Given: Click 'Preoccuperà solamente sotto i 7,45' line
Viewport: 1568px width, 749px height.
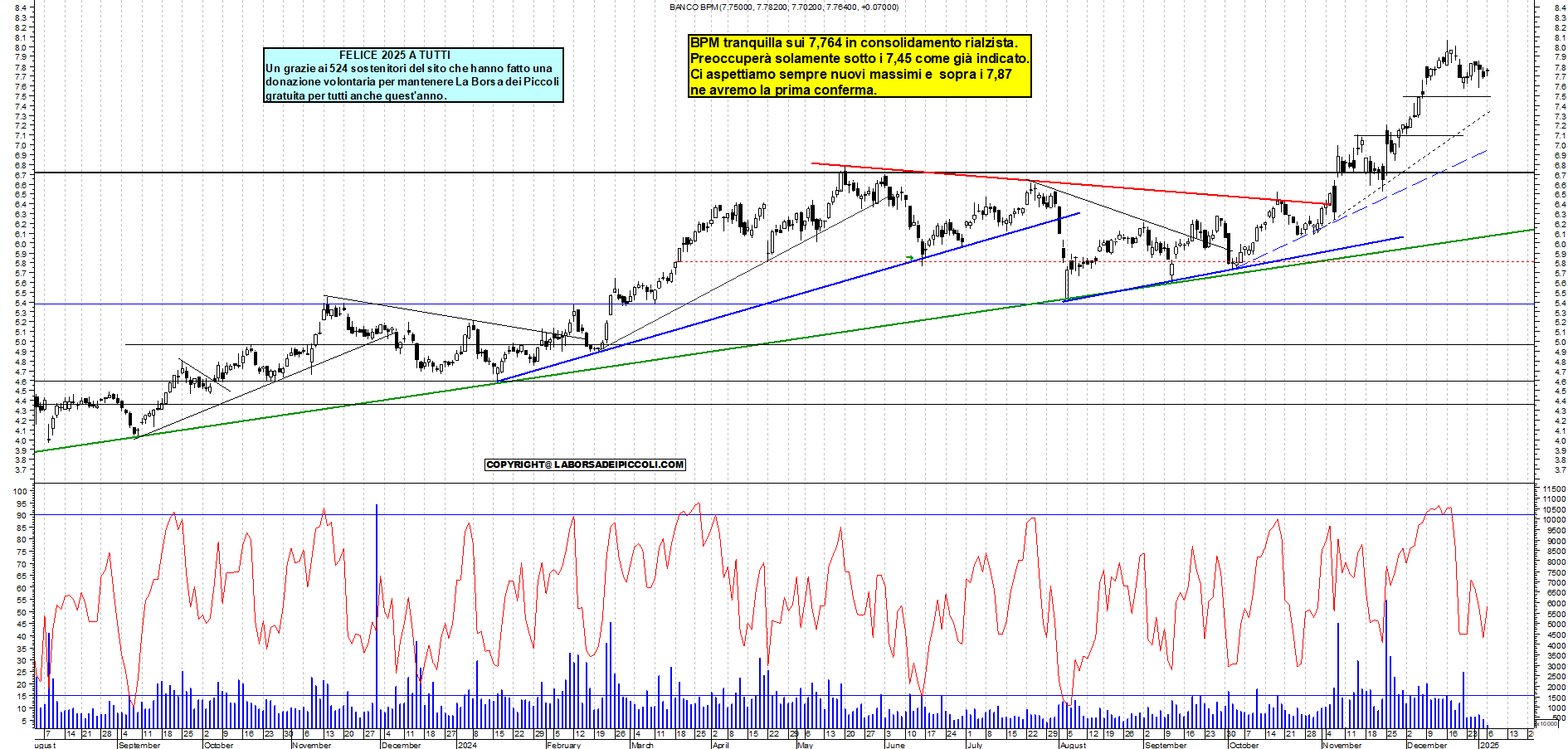Looking at the screenshot, I should click(x=859, y=58).
